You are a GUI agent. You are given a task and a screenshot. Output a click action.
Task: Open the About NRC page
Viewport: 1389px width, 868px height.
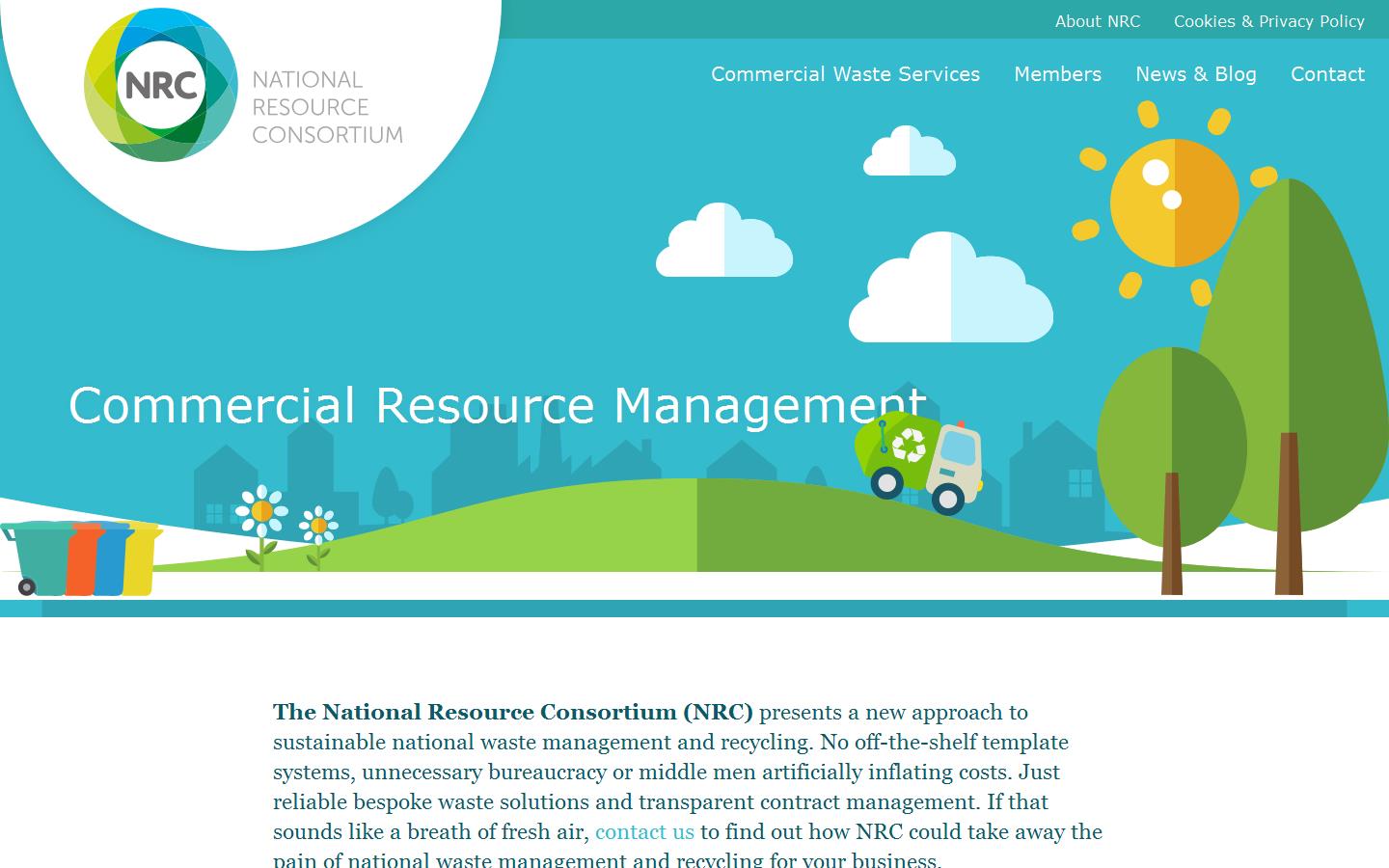[1097, 21]
